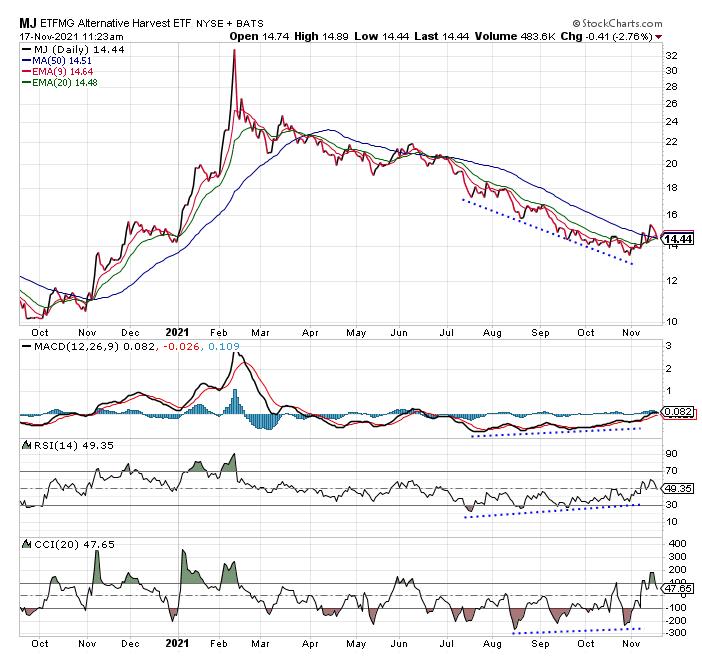
Task: Click the red down-triangle beside the change
Action: click(658, 37)
